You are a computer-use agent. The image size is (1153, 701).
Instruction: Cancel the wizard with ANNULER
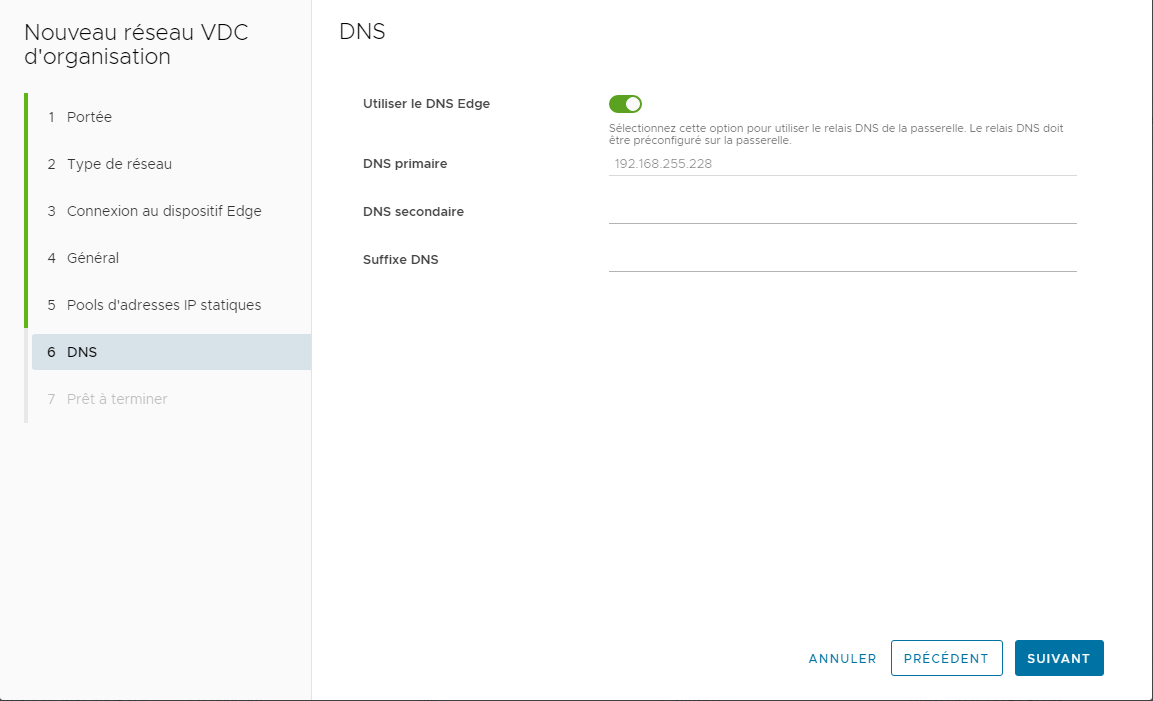tap(842, 659)
